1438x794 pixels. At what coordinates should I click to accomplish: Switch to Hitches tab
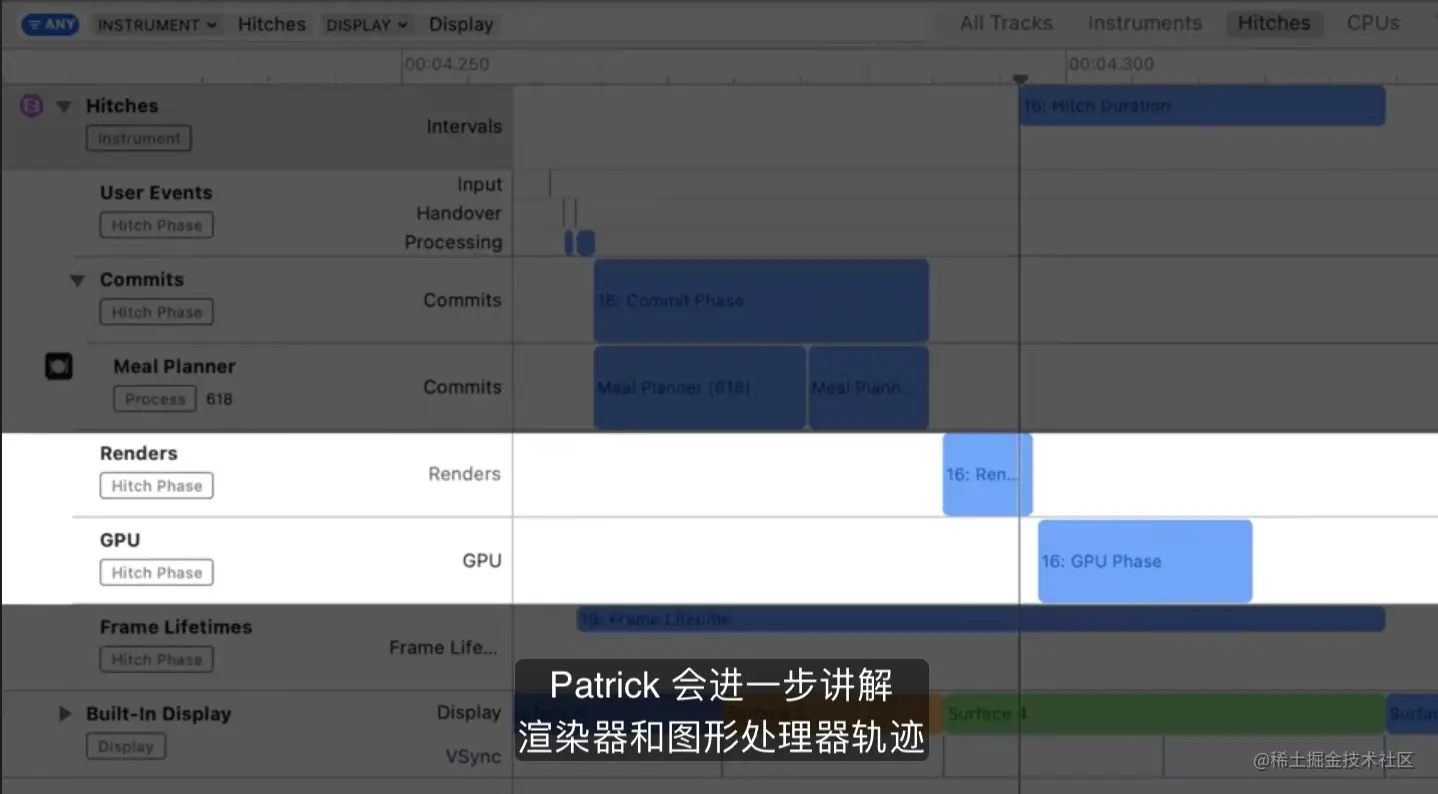click(1274, 23)
